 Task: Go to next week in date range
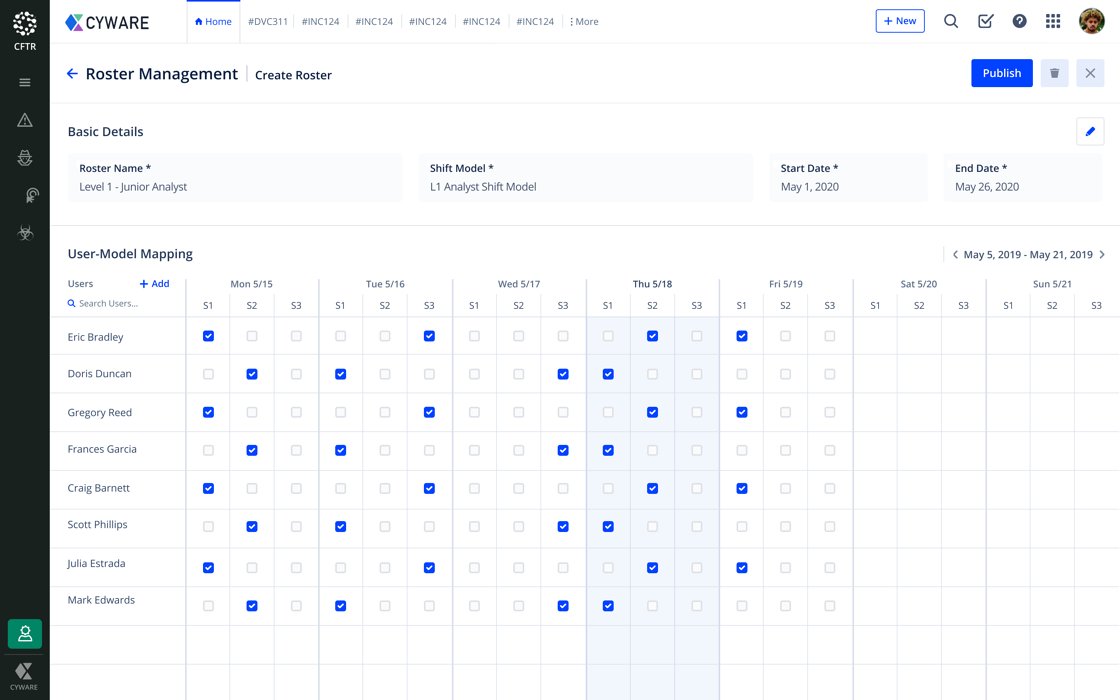point(1102,255)
